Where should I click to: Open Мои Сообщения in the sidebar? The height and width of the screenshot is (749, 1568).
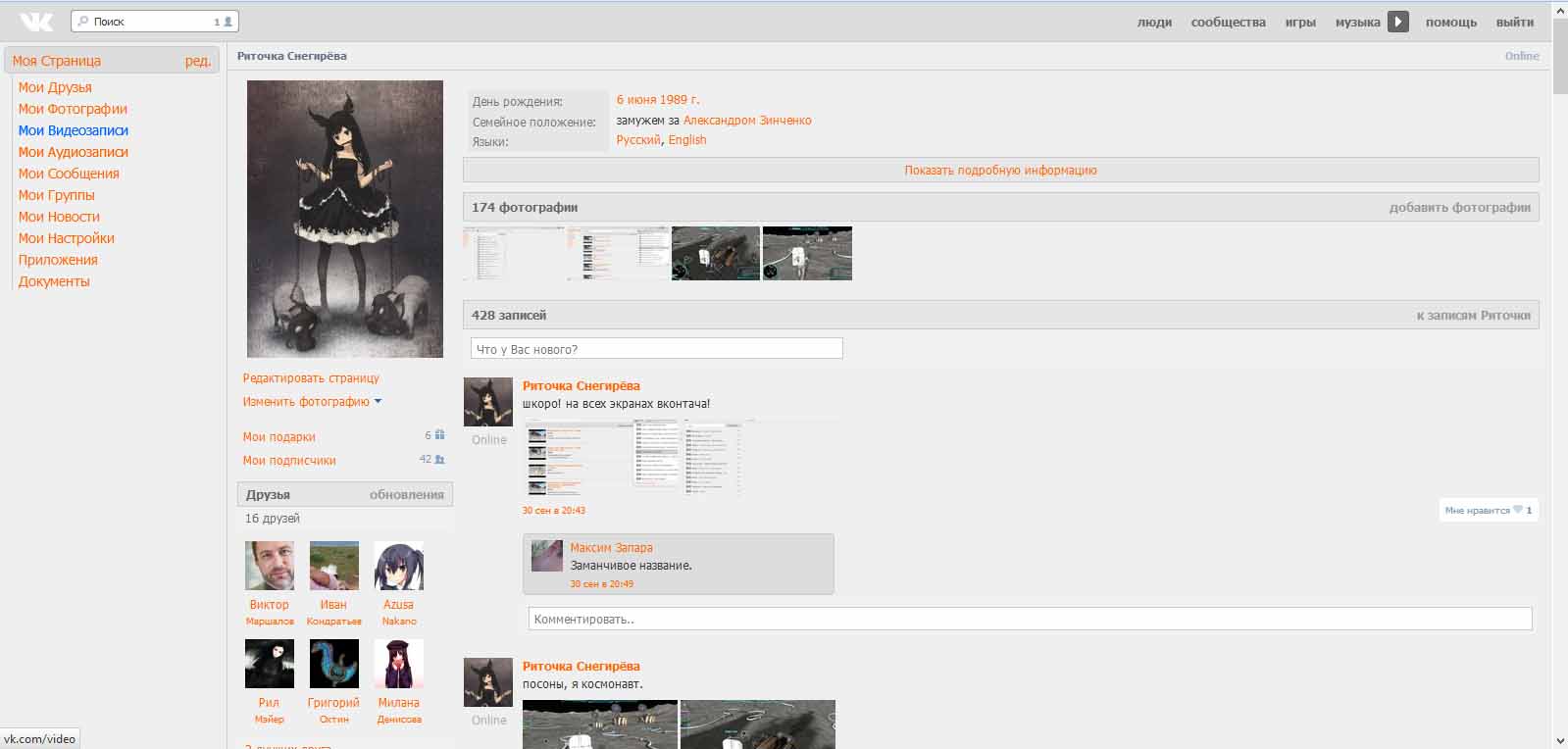[69, 174]
